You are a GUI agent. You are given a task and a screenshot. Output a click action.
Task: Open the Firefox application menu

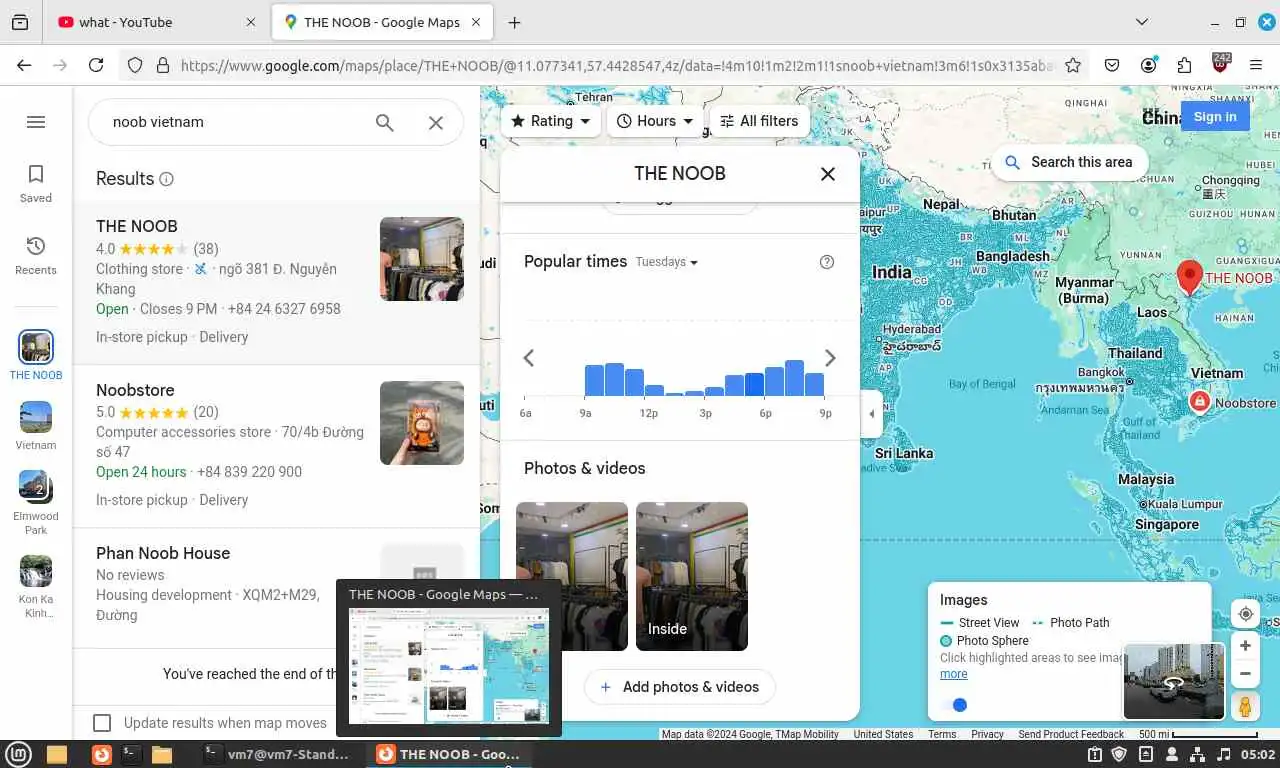click(1257, 65)
